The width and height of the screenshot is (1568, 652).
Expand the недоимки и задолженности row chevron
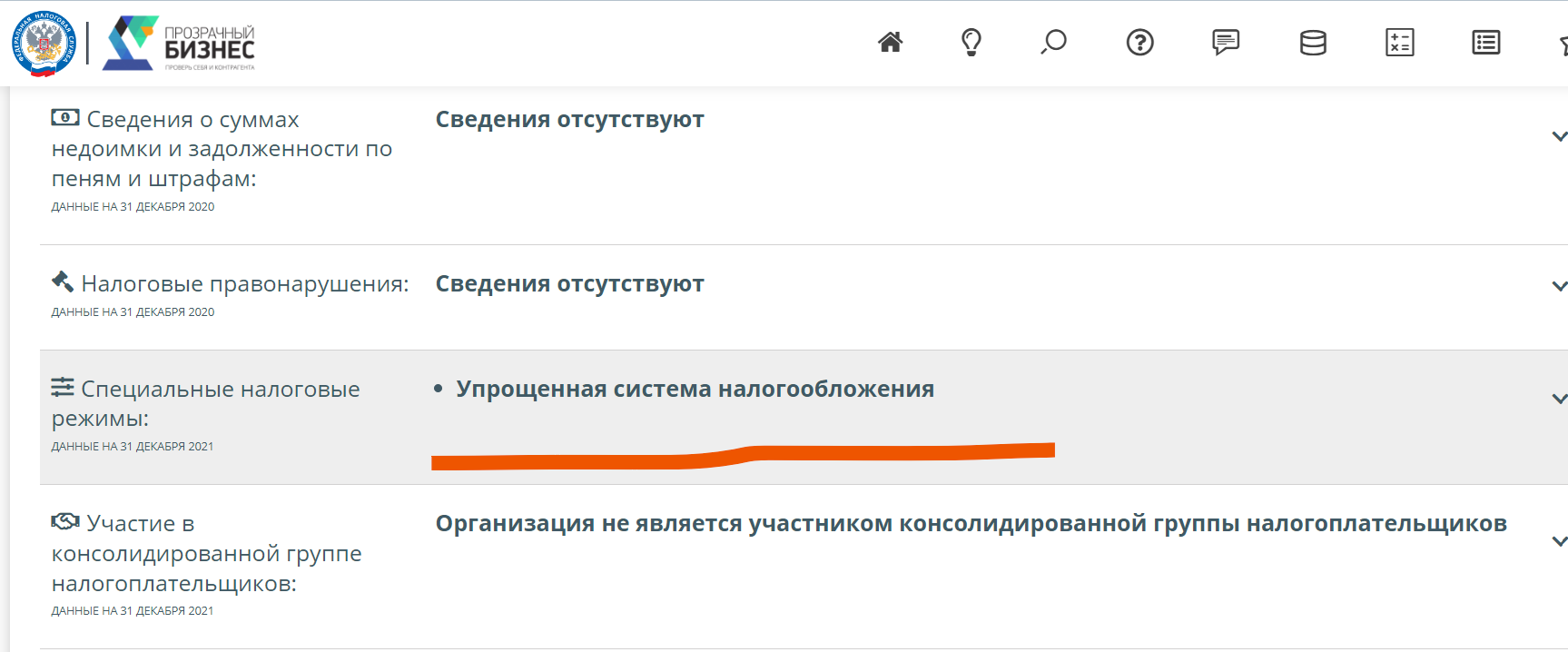coord(1559,136)
